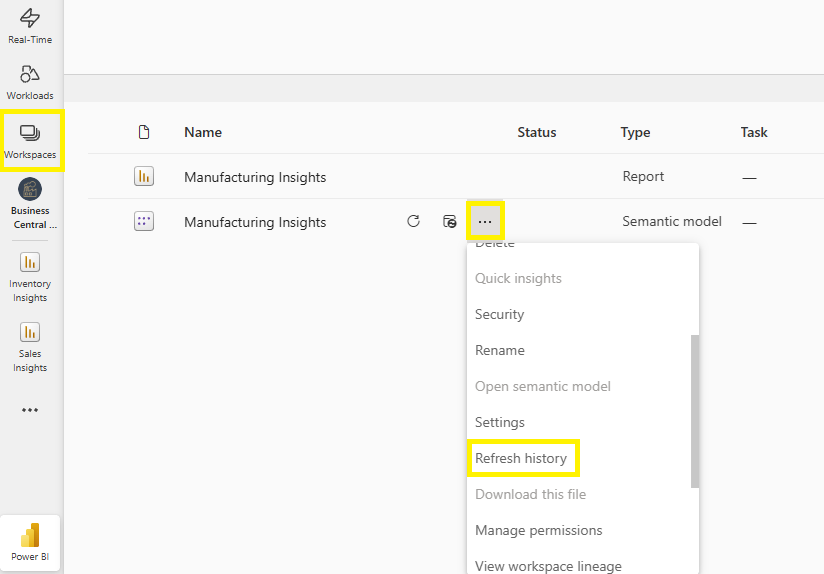Sort the list by Name column
Screen dimensions: 824x574
[203, 132]
